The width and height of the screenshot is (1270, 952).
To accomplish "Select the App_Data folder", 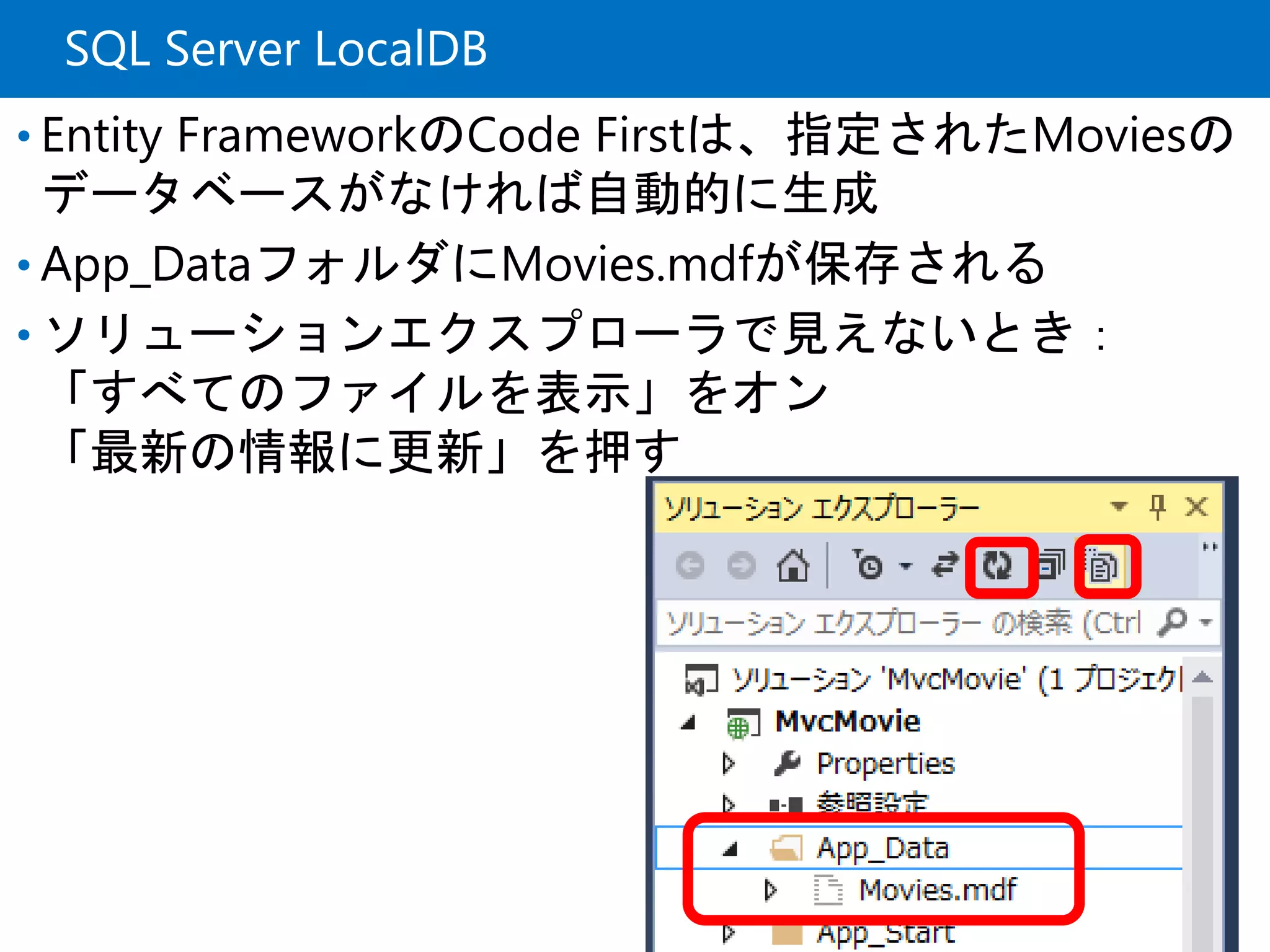I will click(x=883, y=848).
